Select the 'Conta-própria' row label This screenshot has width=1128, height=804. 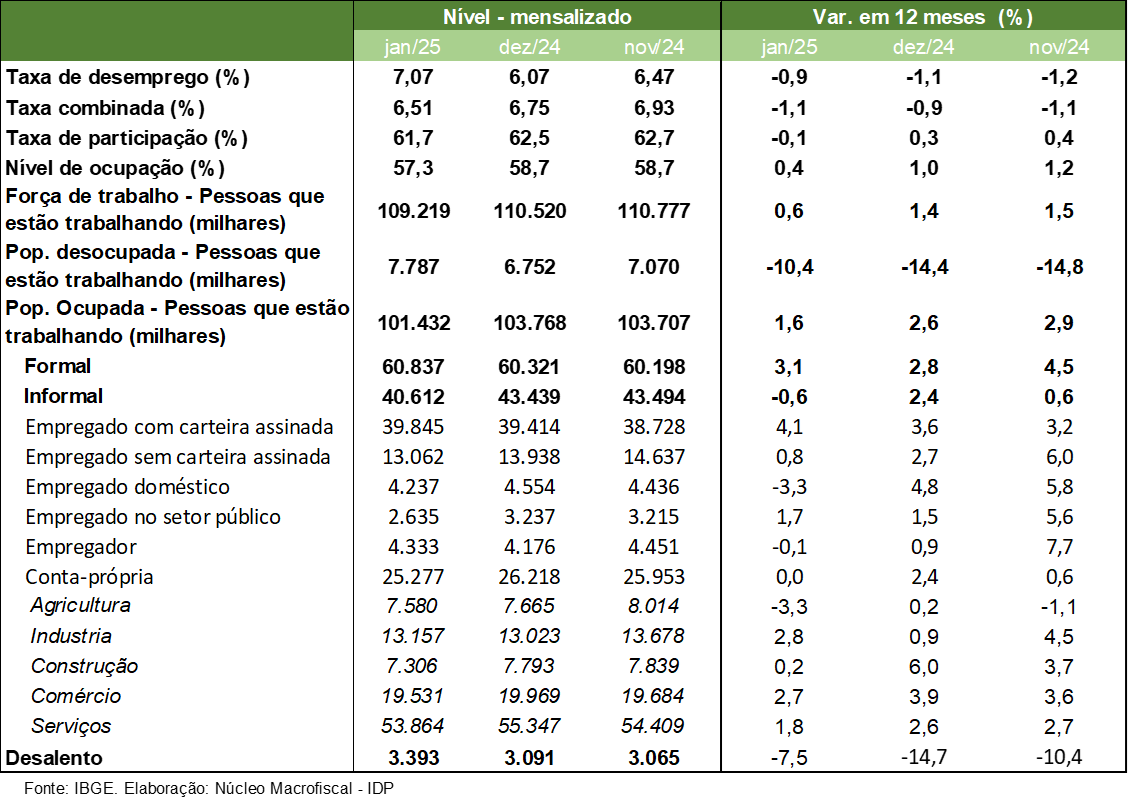(89, 577)
